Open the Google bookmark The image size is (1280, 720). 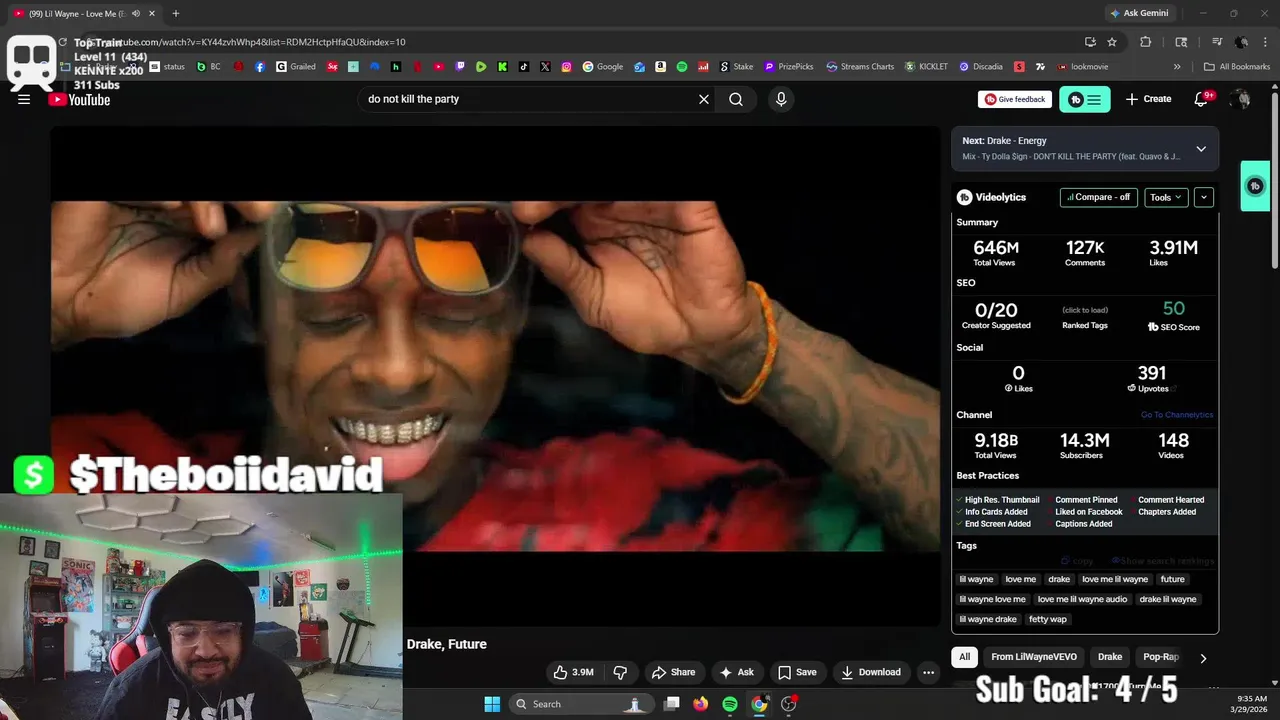pyautogui.click(x=603, y=67)
